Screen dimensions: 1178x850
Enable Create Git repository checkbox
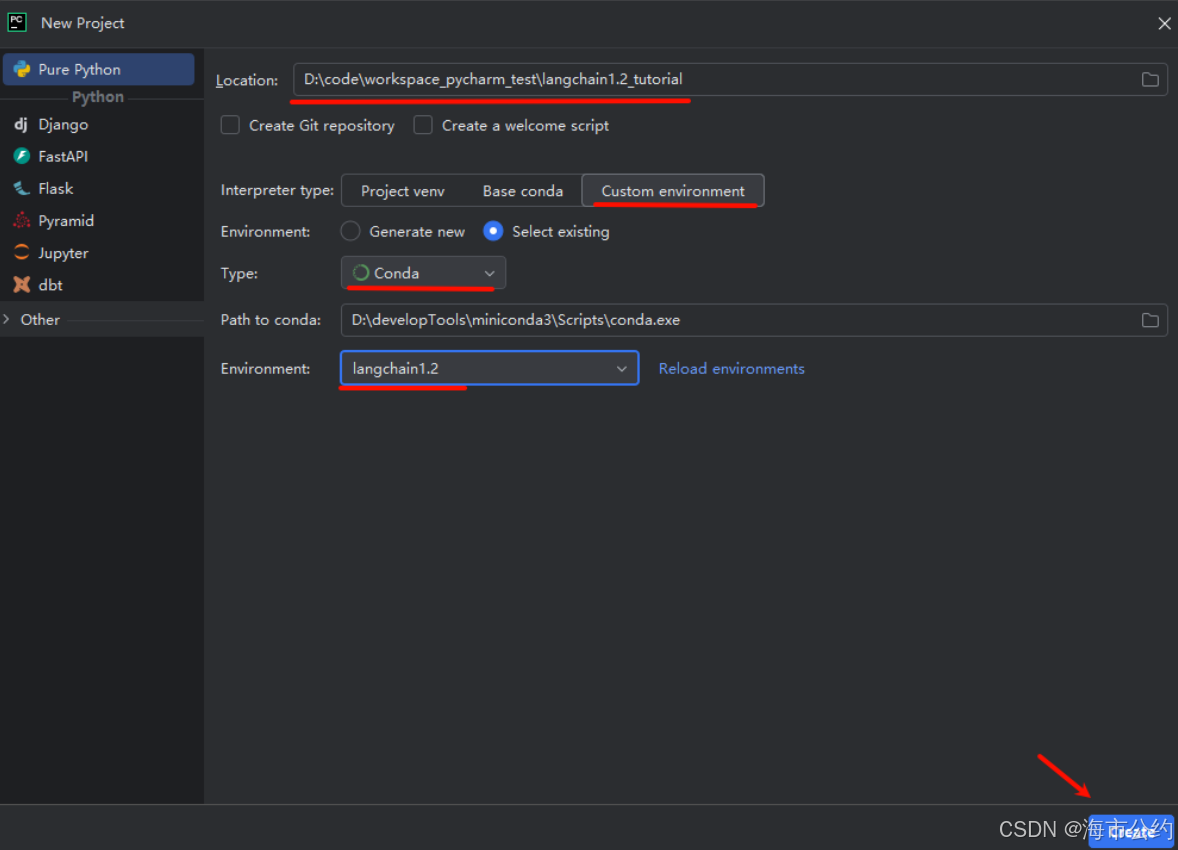pyautogui.click(x=230, y=125)
